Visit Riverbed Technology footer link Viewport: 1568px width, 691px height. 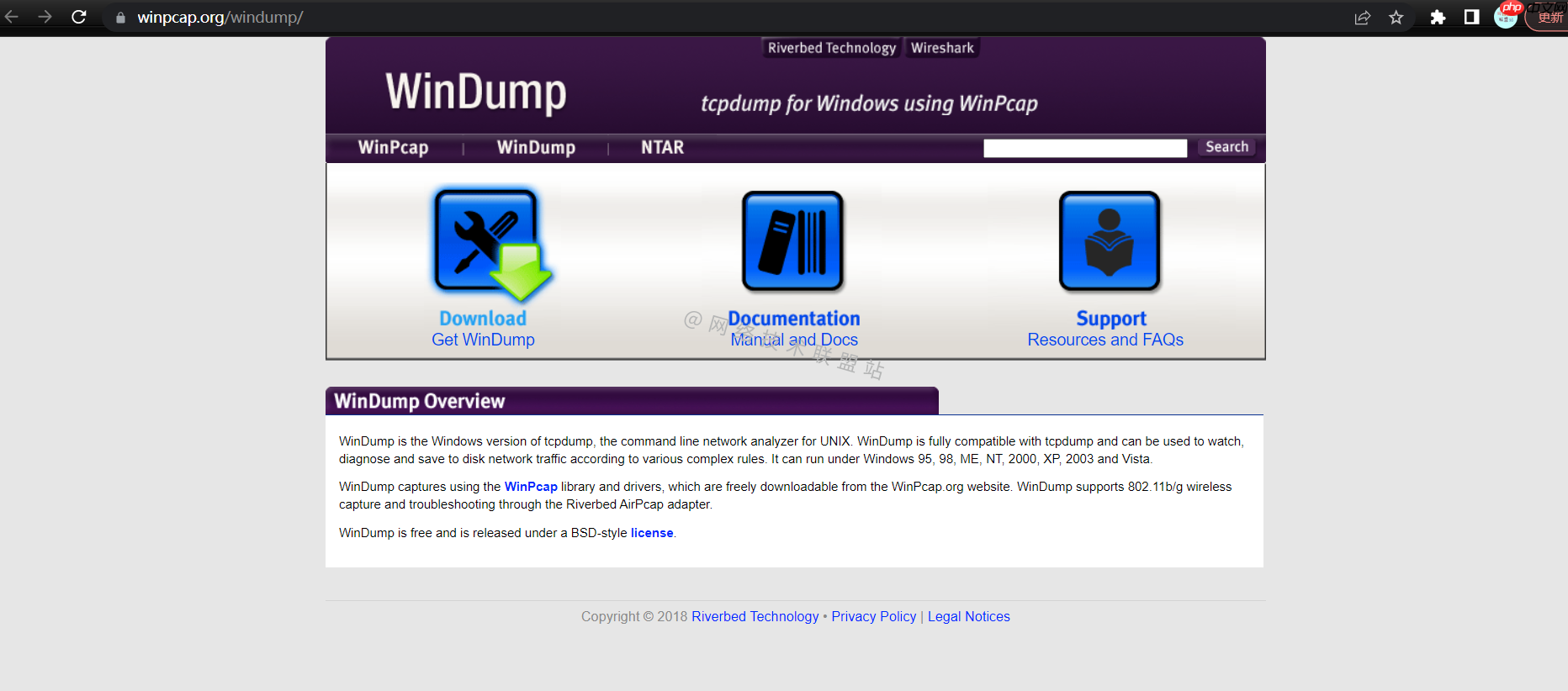click(x=755, y=617)
